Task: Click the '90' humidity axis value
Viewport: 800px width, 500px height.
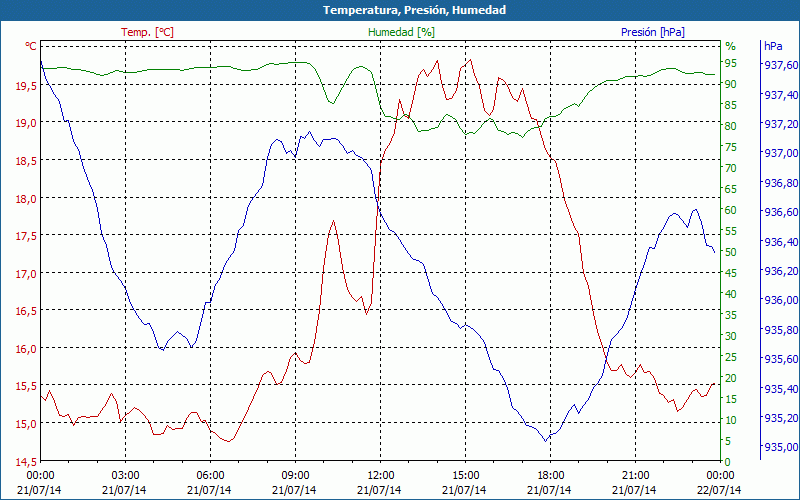Action: (x=731, y=84)
